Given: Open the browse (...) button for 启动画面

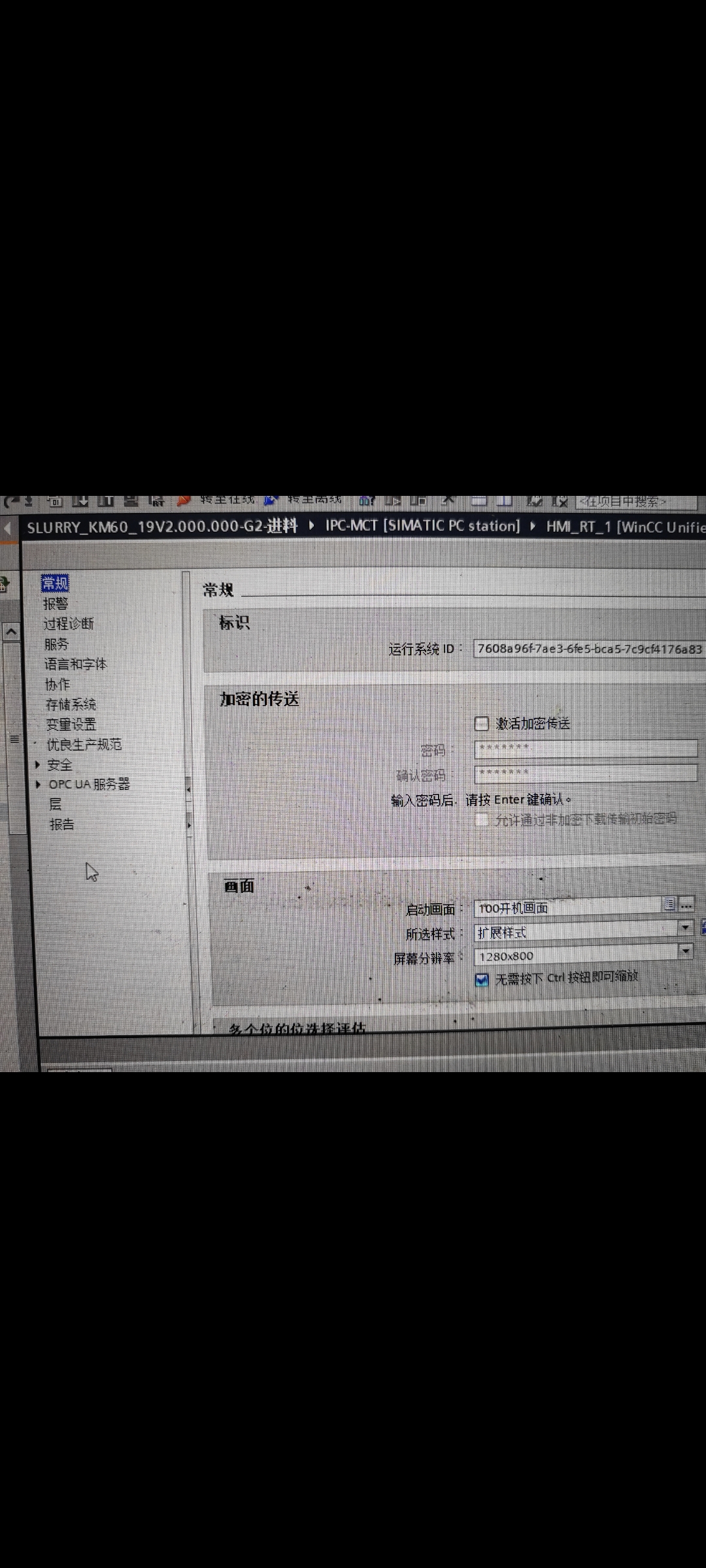Looking at the screenshot, I should 686,905.
